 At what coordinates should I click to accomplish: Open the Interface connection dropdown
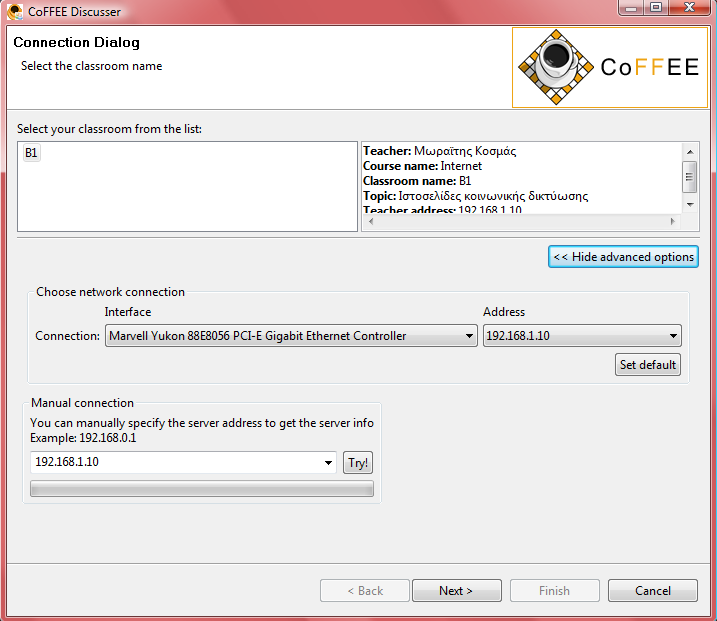(291, 336)
